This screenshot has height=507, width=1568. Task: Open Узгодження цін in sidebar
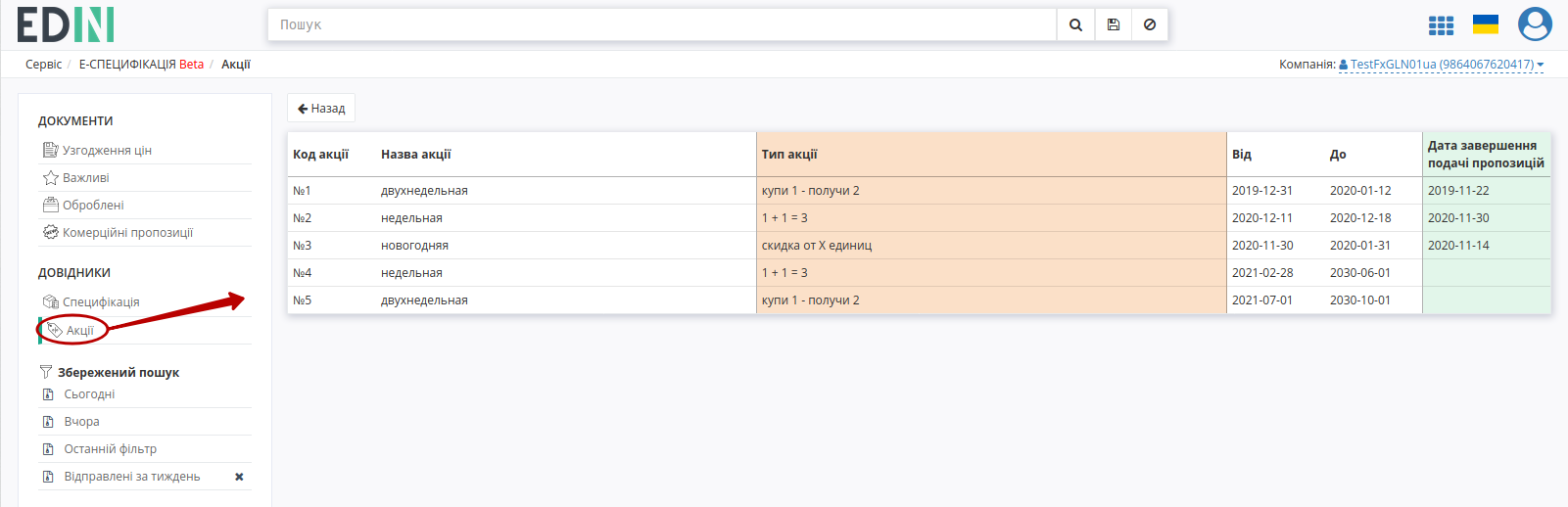[107, 151]
